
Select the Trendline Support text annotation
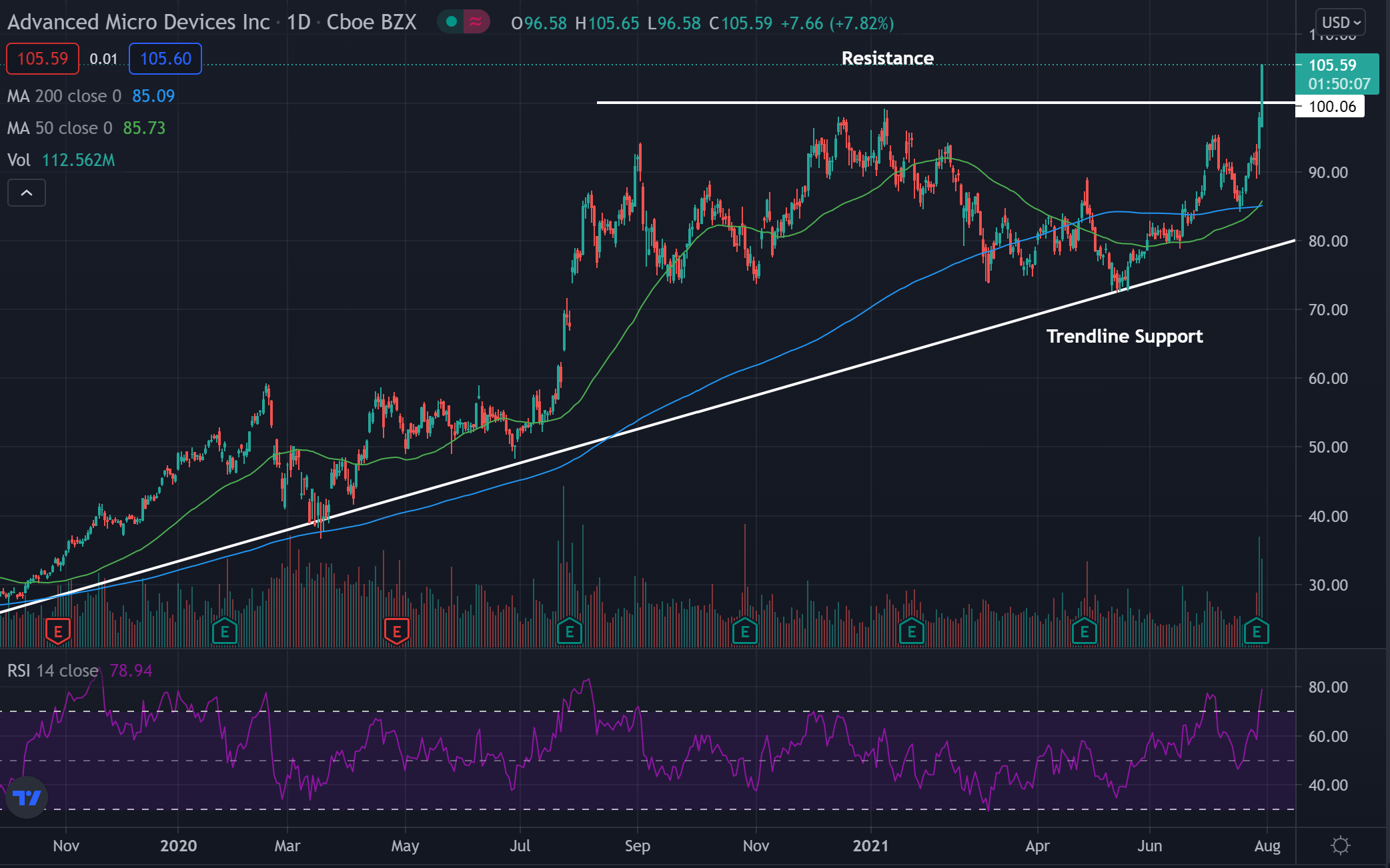(1125, 336)
